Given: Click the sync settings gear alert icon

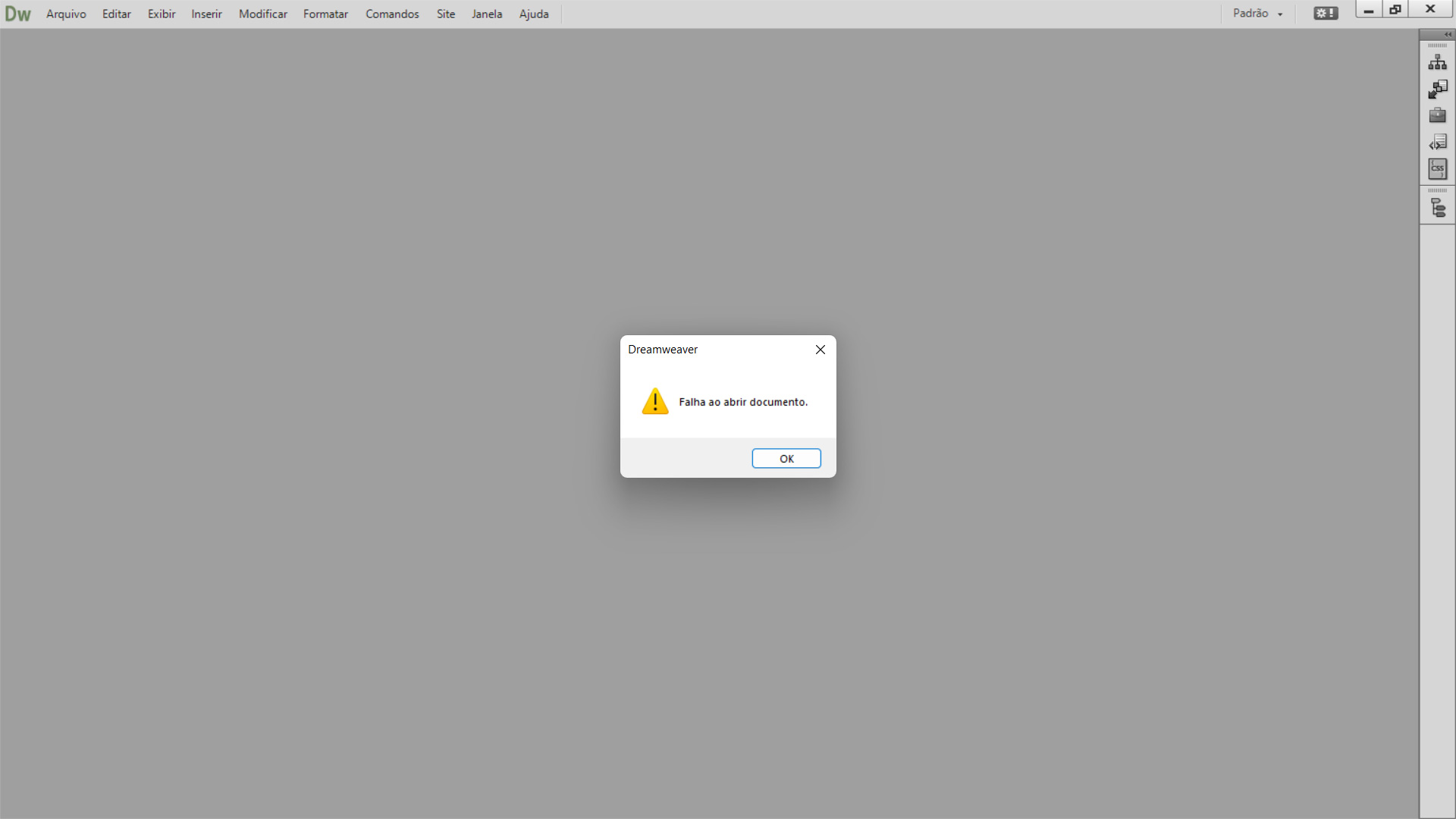Looking at the screenshot, I should tap(1326, 14).
